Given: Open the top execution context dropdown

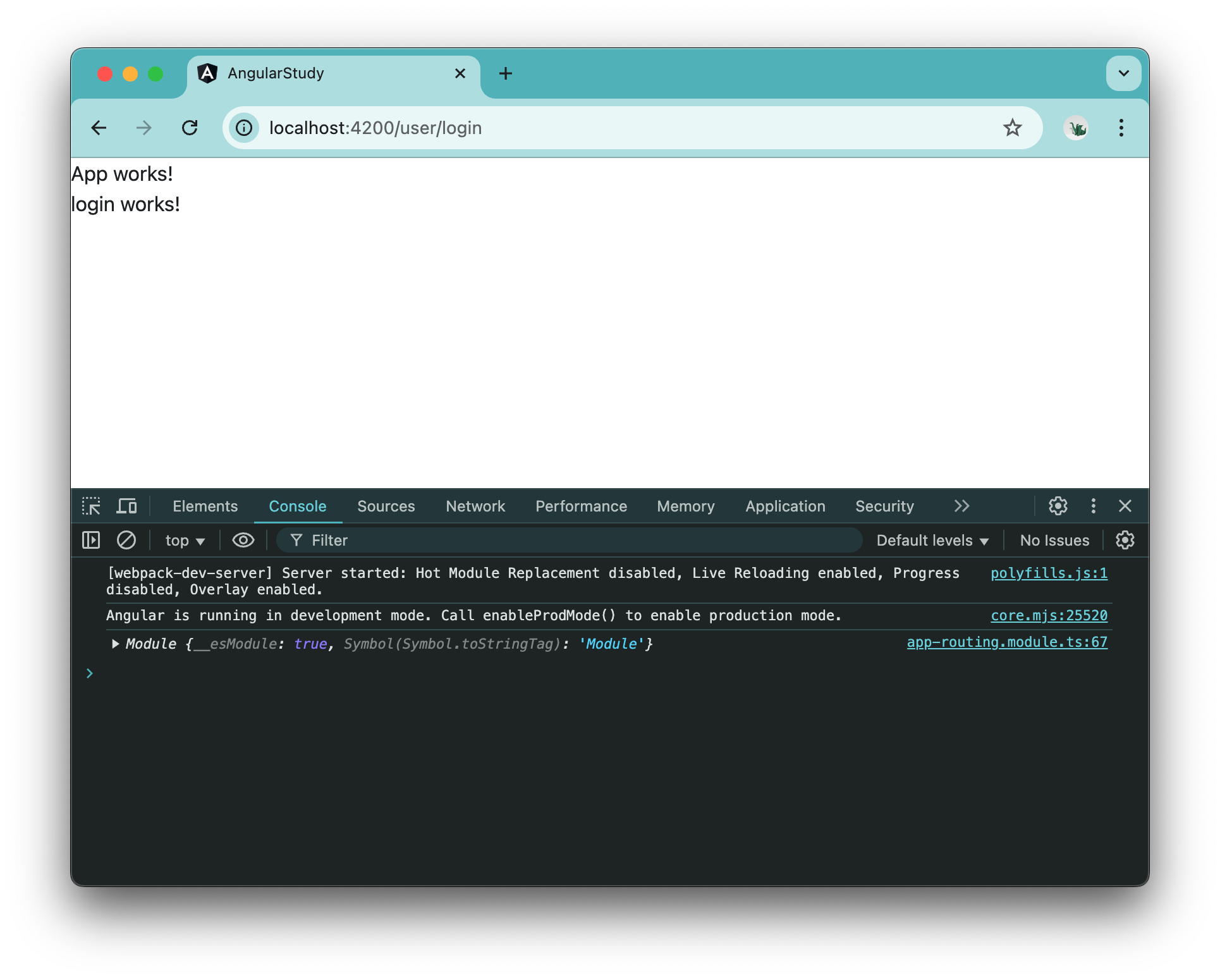Looking at the screenshot, I should click(184, 540).
